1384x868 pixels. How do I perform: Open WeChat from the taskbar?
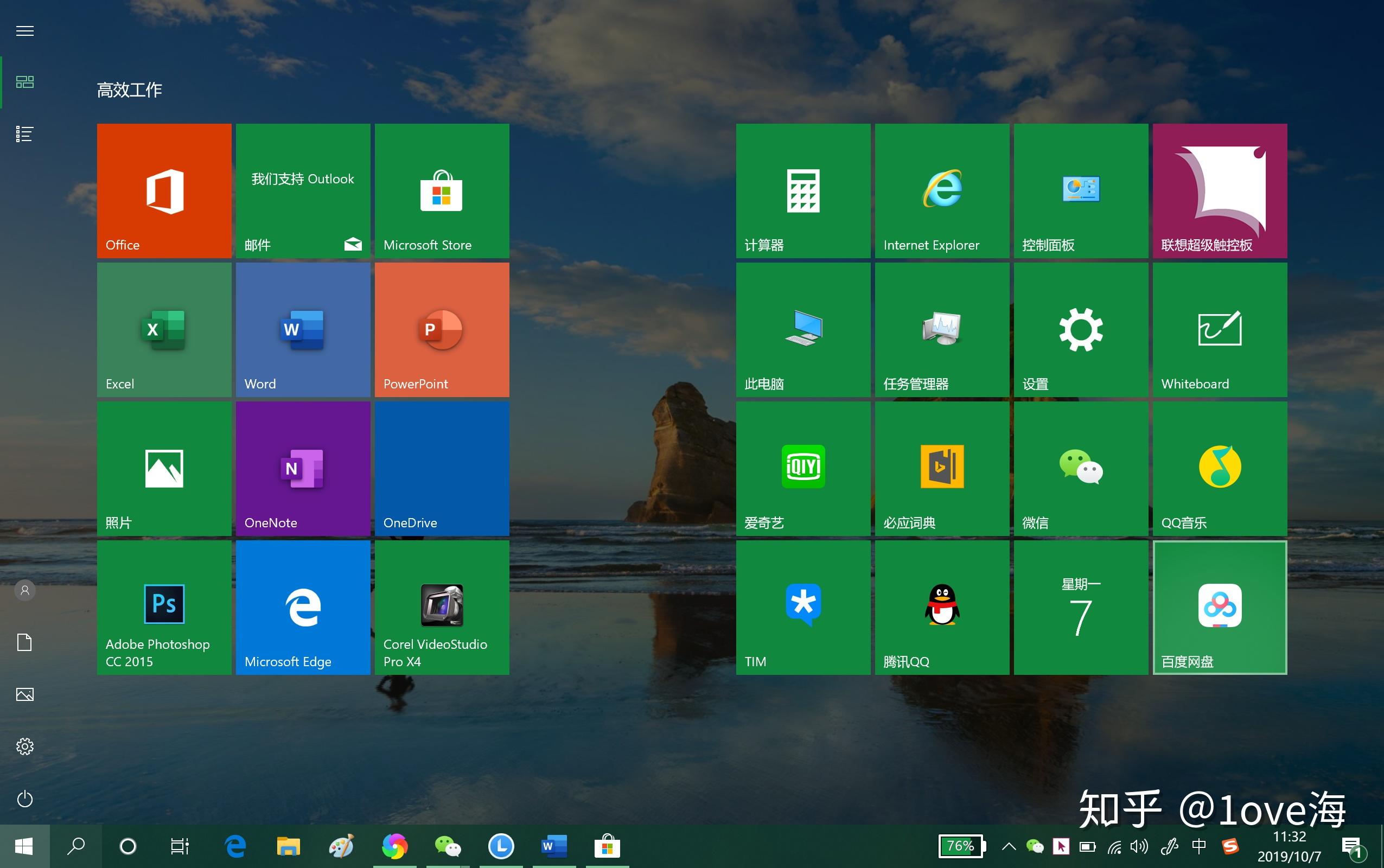tap(448, 846)
